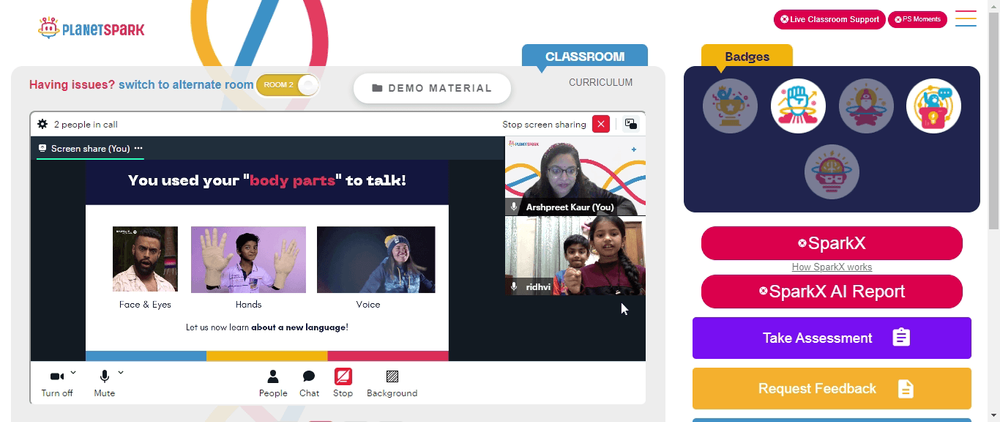Open the People panel
This screenshot has width=1000, height=422.
(x=273, y=383)
